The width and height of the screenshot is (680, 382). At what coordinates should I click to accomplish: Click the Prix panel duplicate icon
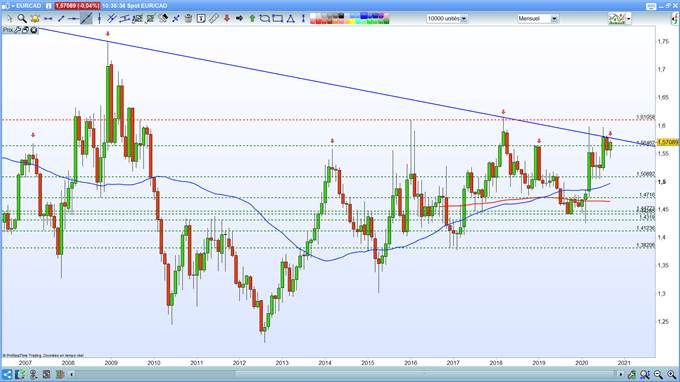pyautogui.click(x=26, y=30)
